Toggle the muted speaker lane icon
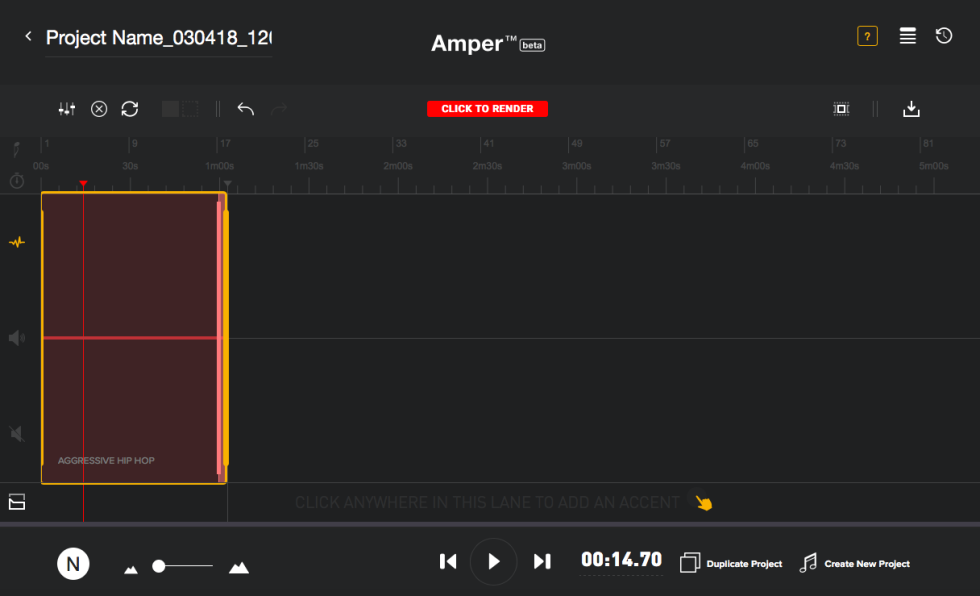Image resolution: width=980 pixels, height=596 pixels. coord(16,433)
